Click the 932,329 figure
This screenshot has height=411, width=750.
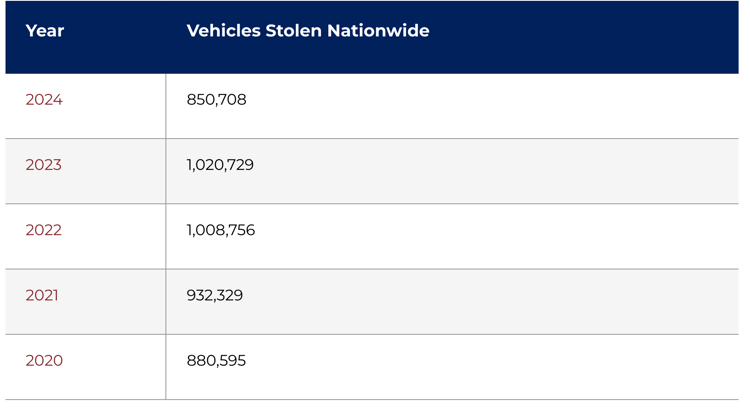pos(215,295)
